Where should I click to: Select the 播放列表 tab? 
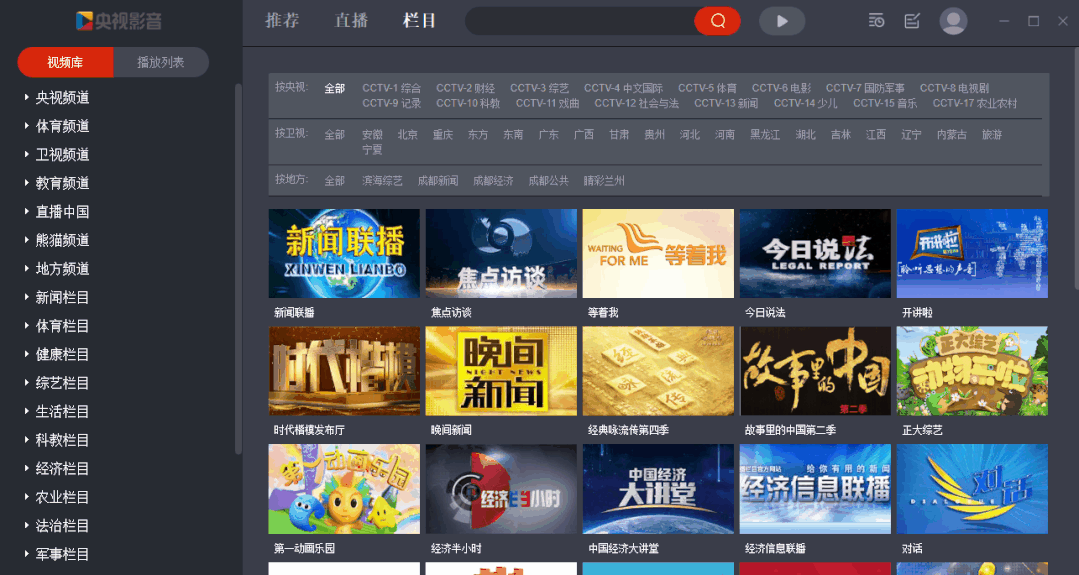tap(161, 62)
